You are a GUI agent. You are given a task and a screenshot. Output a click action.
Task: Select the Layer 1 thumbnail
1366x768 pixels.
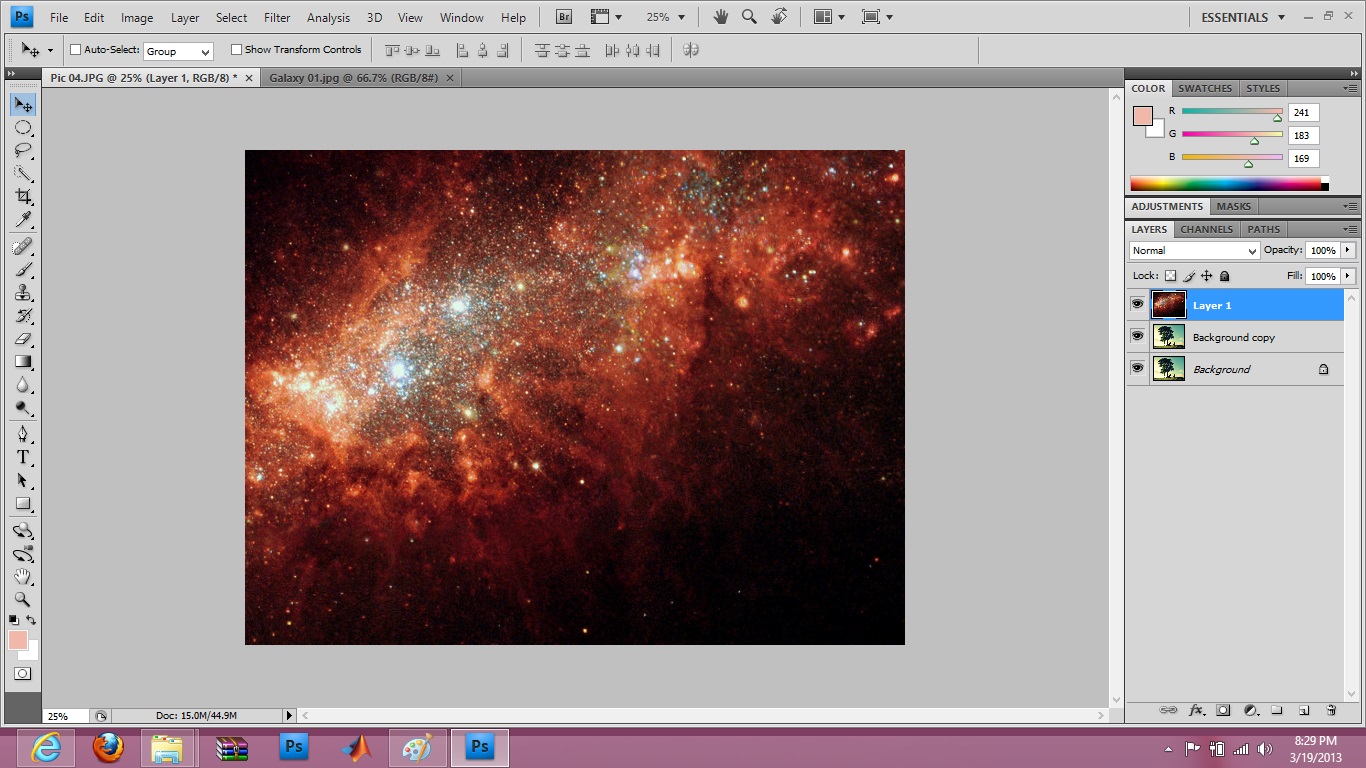pyautogui.click(x=1168, y=305)
